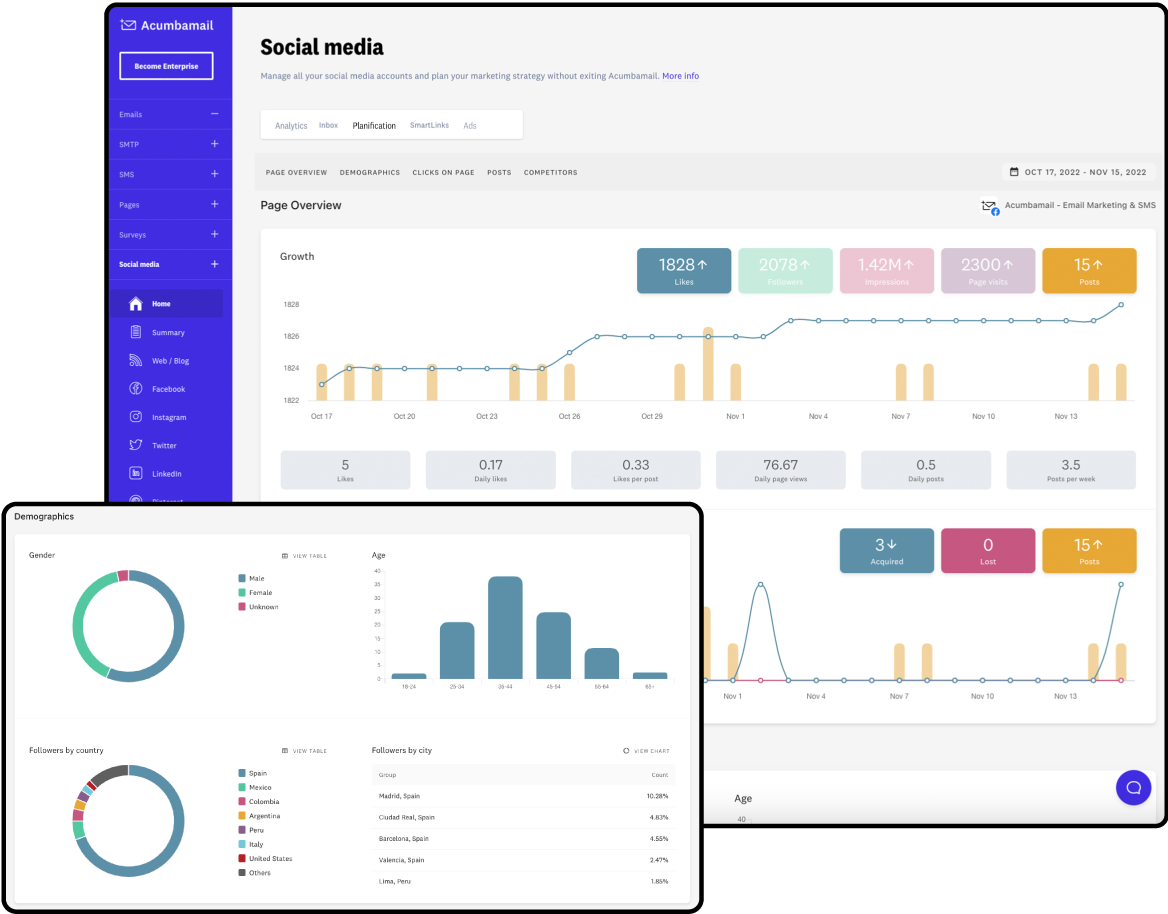
Task: Switch to the SmartLinks tab
Action: [x=429, y=124]
